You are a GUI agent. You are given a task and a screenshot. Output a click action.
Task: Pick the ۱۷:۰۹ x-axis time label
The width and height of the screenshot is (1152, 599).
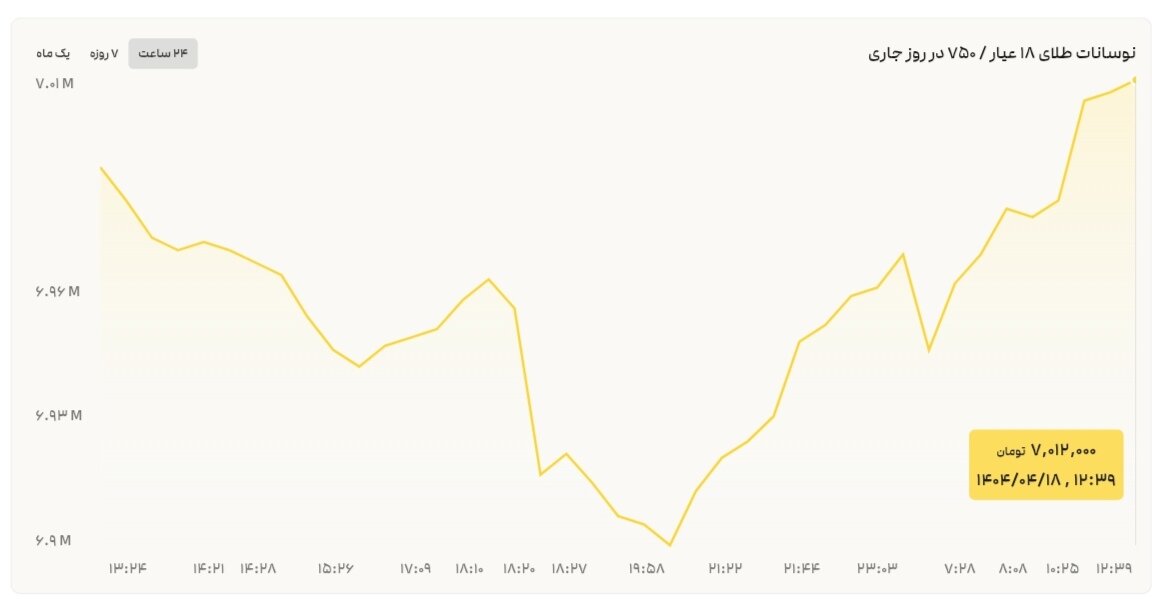tap(415, 568)
